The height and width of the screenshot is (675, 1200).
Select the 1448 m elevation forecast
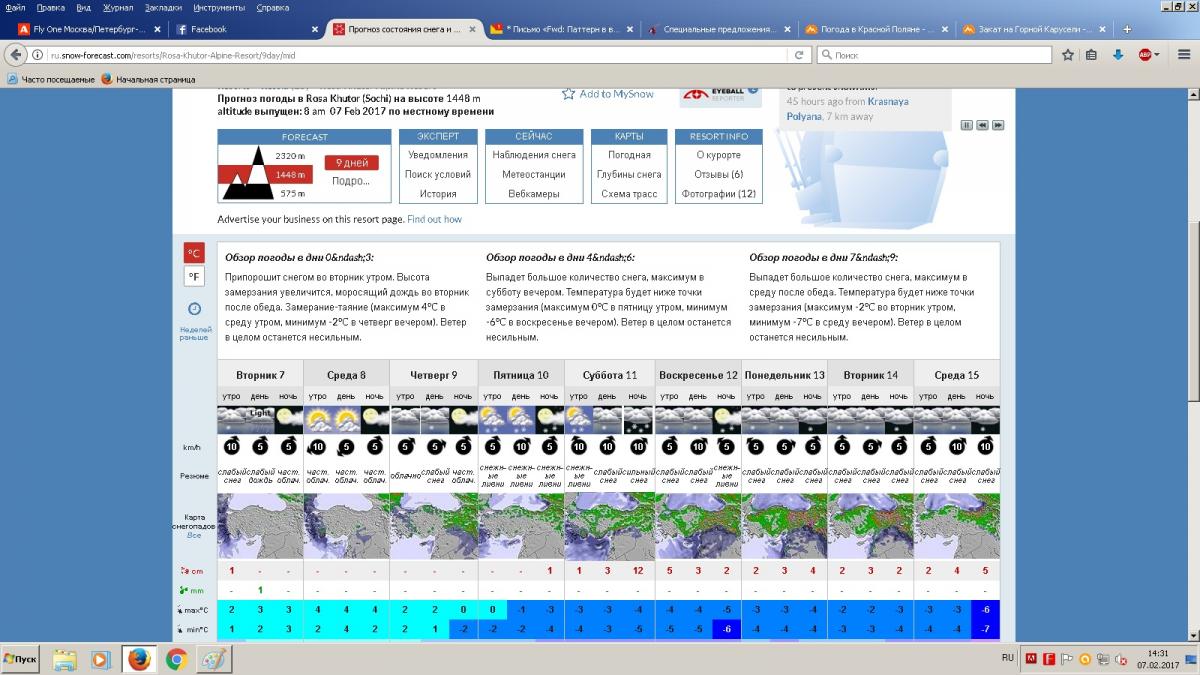(x=290, y=175)
